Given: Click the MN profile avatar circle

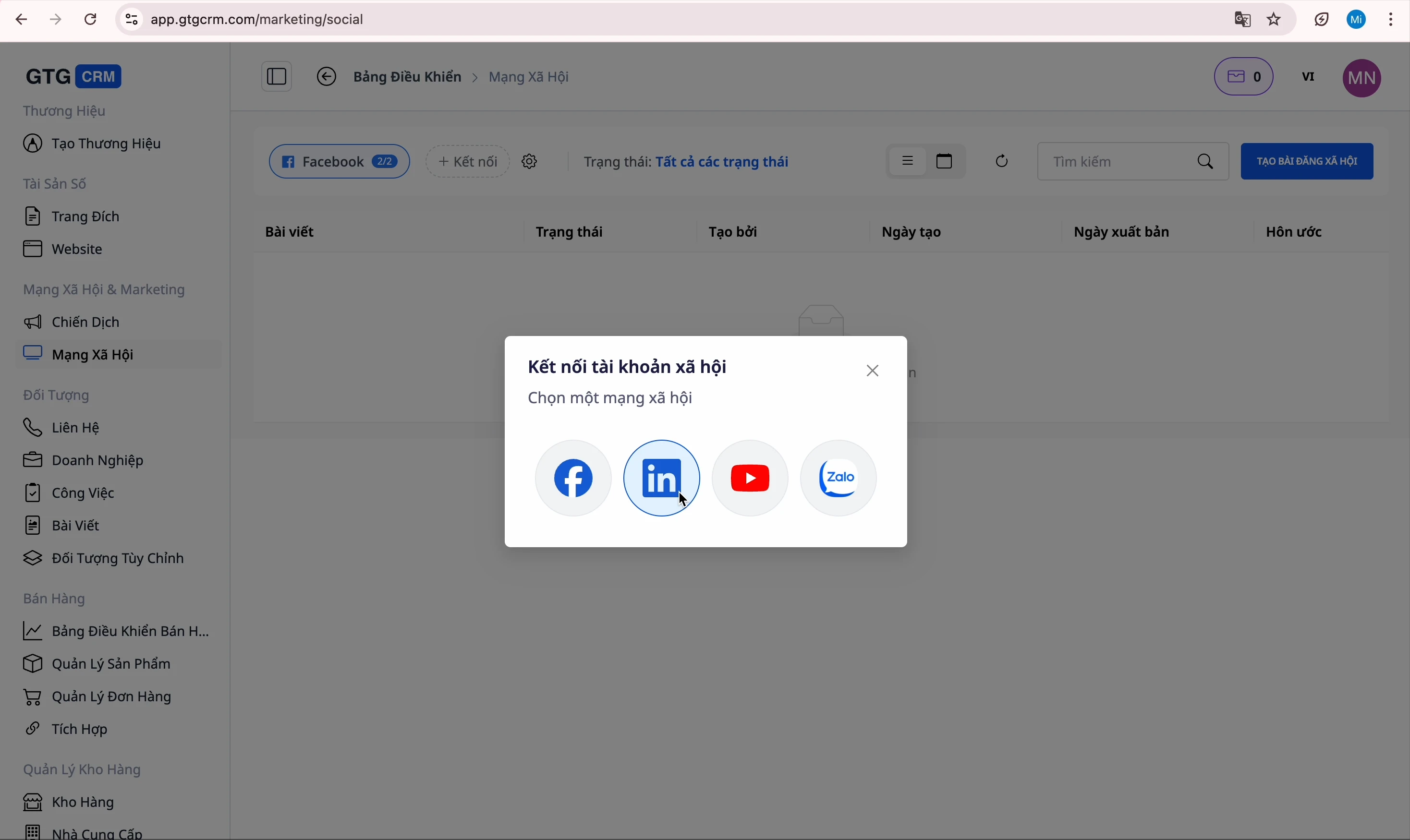Looking at the screenshot, I should pos(1362,77).
